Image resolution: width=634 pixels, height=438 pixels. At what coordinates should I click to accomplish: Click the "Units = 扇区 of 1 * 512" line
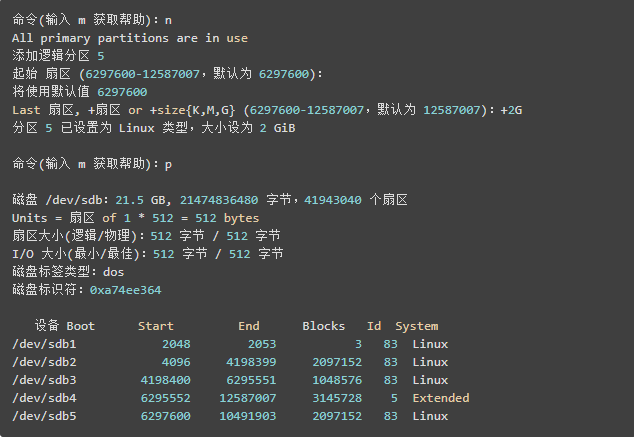(x=135, y=218)
